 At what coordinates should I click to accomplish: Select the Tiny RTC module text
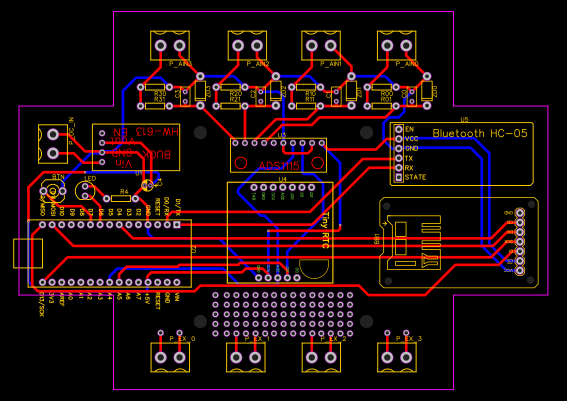click(x=325, y=230)
